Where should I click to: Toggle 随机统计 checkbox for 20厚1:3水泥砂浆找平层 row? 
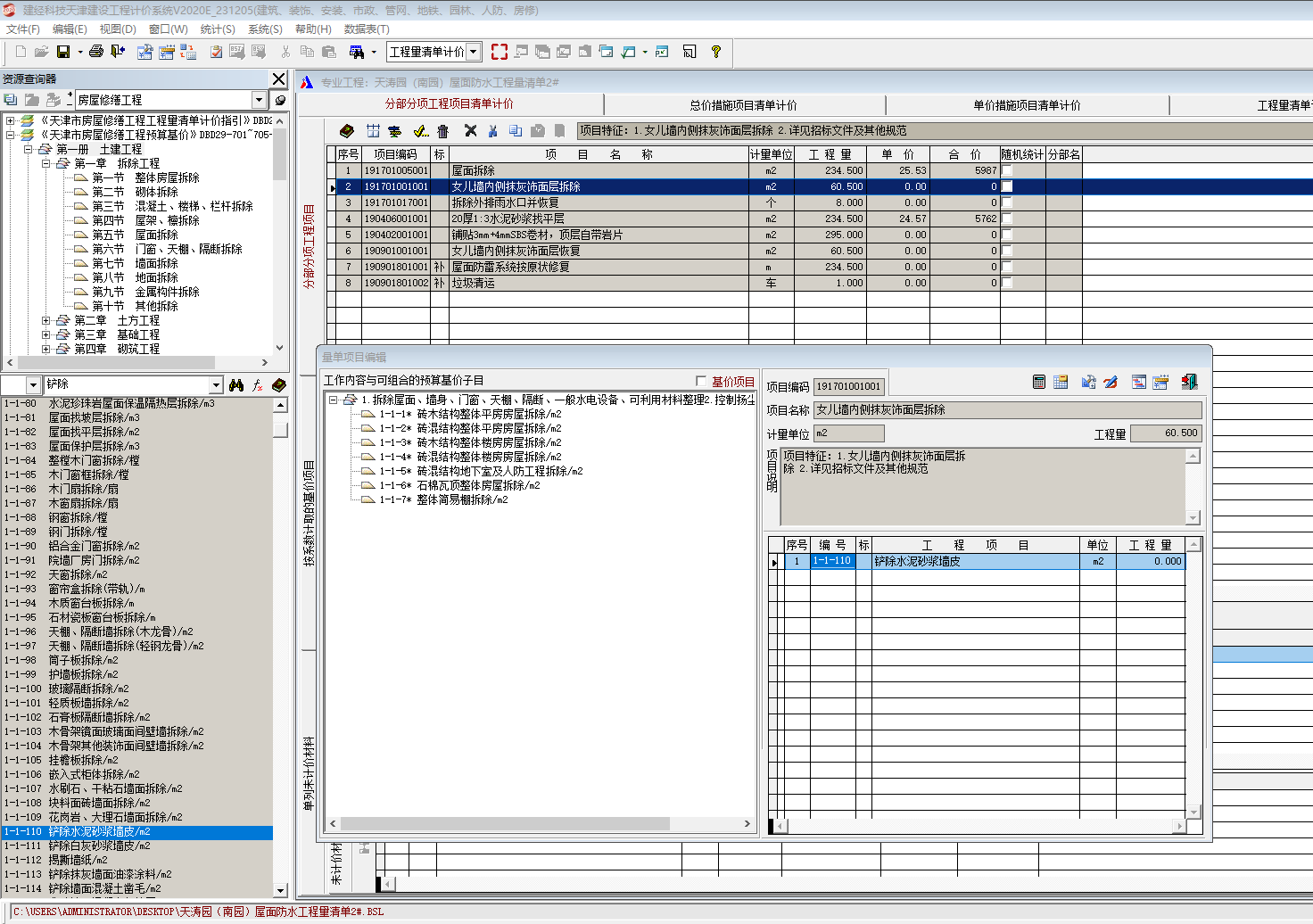click(1007, 219)
